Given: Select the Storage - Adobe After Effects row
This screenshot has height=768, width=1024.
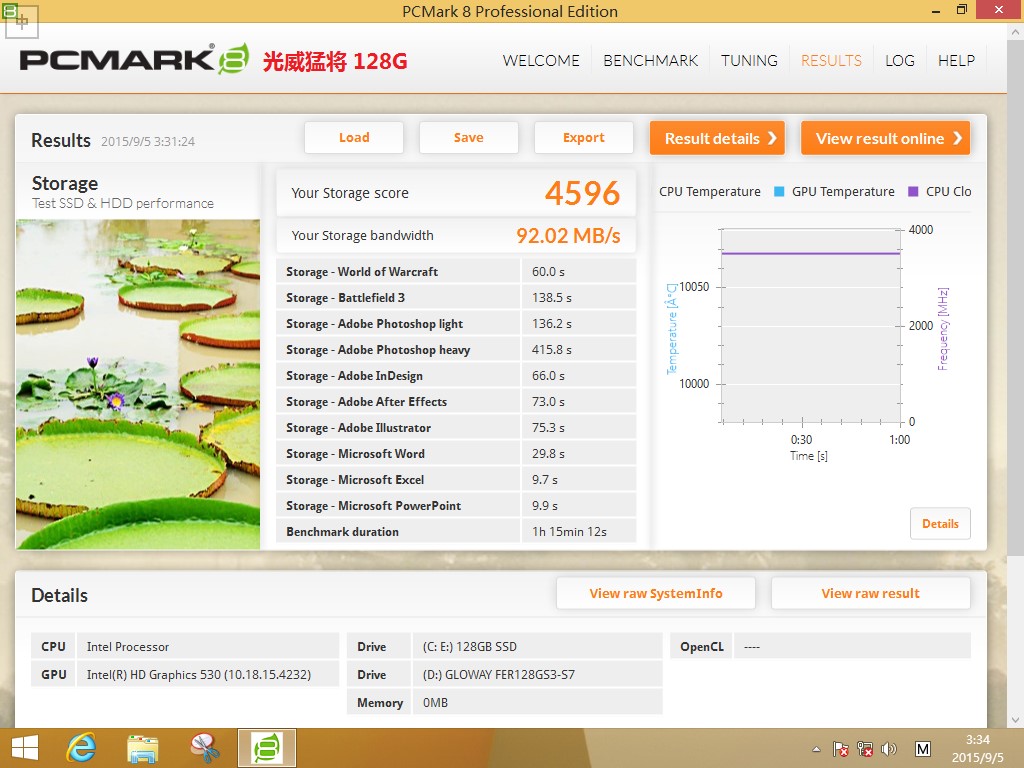Looking at the screenshot, I should pyautogui.click(x=456, y=402).
